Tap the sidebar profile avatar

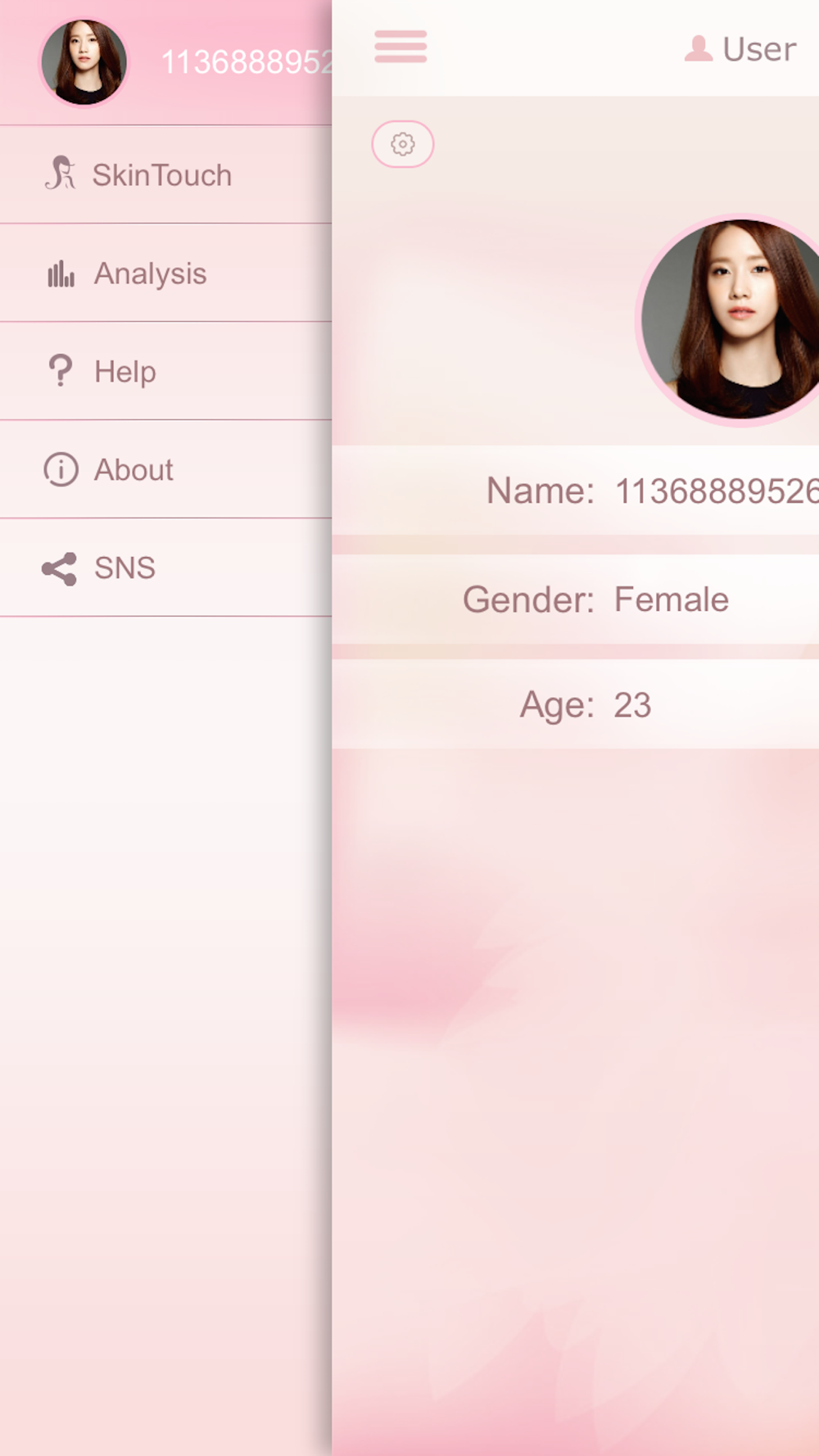84,63
